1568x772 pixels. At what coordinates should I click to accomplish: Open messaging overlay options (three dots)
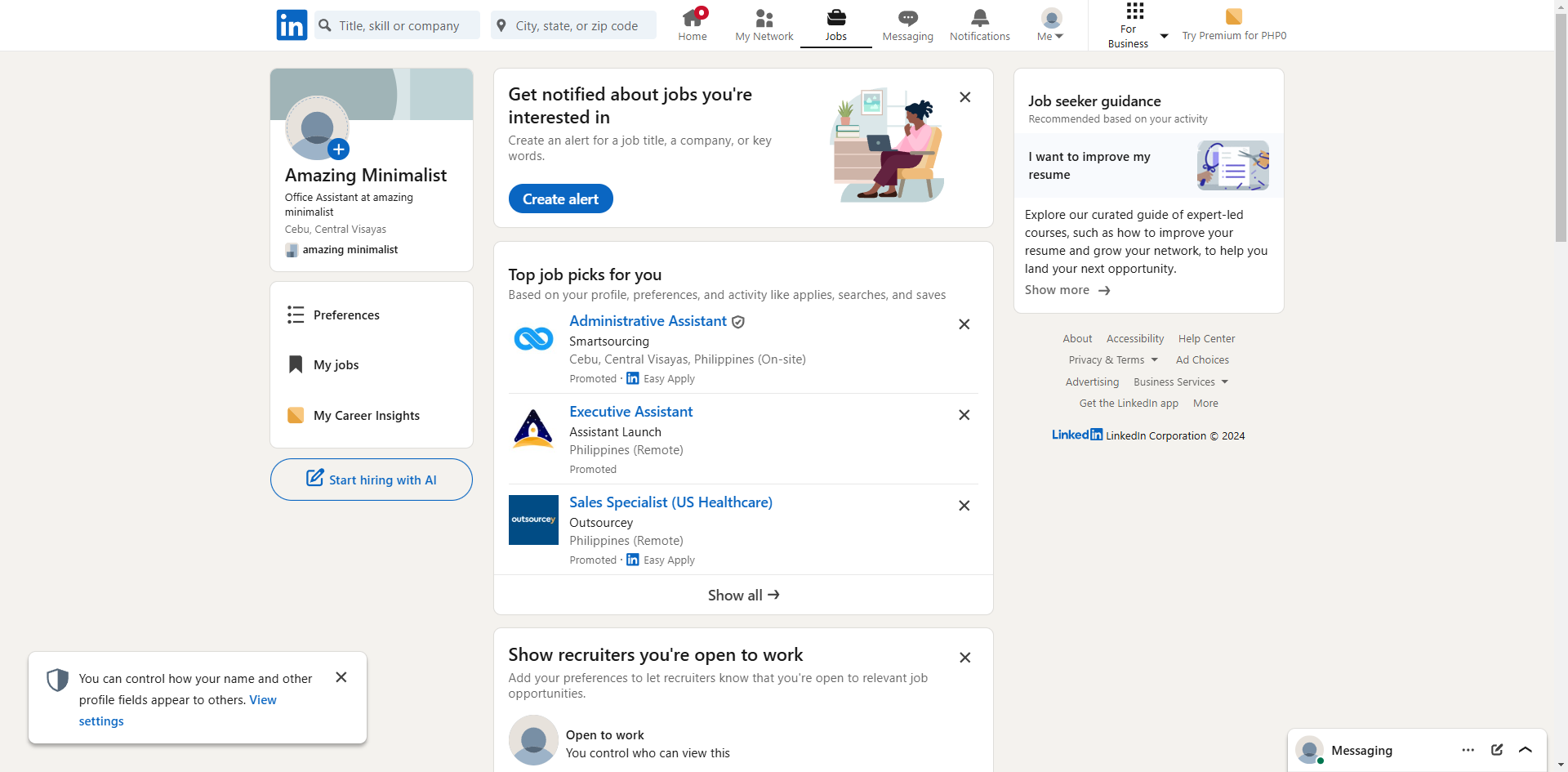tap(1468, 750)
